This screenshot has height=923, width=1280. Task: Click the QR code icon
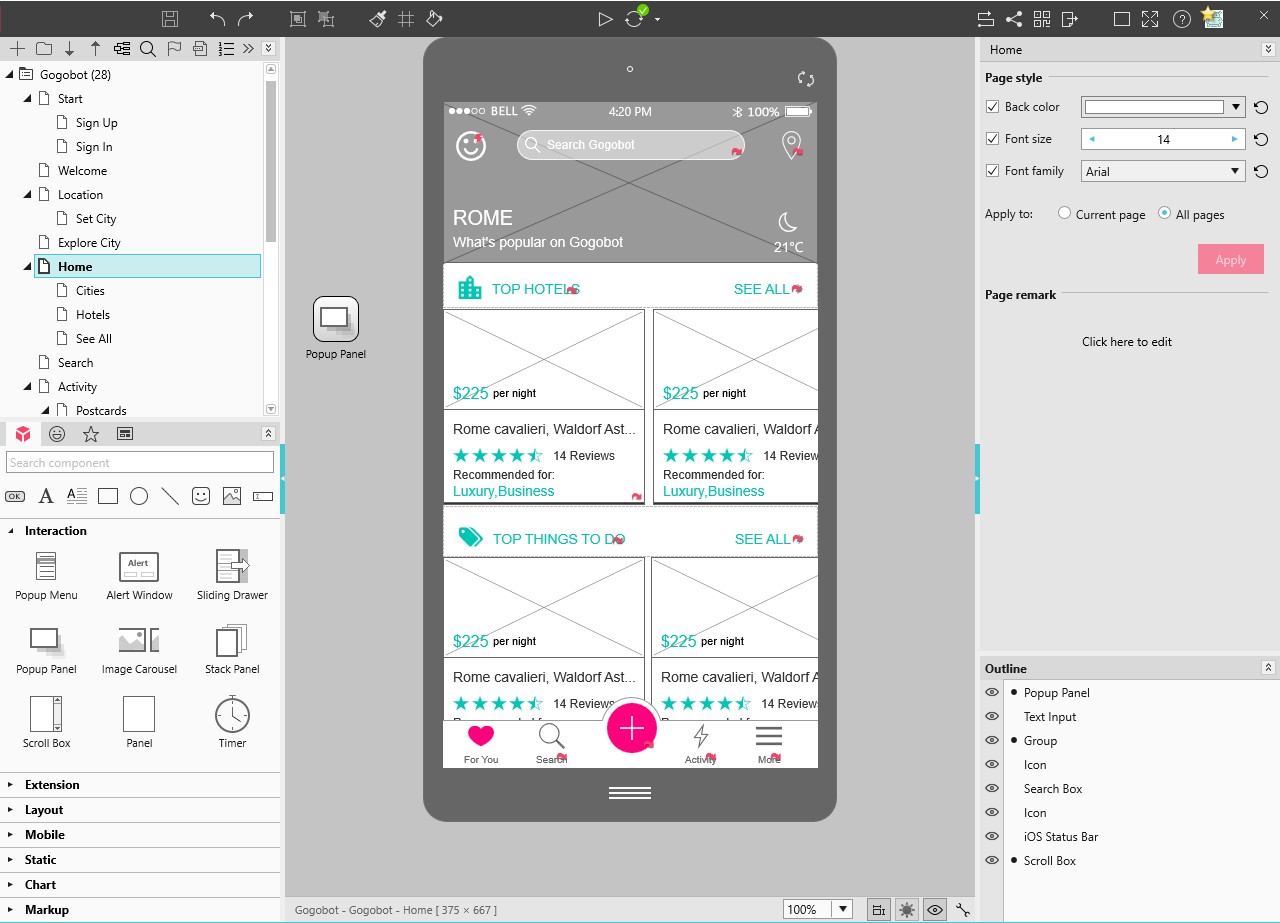pos(1042,19)
